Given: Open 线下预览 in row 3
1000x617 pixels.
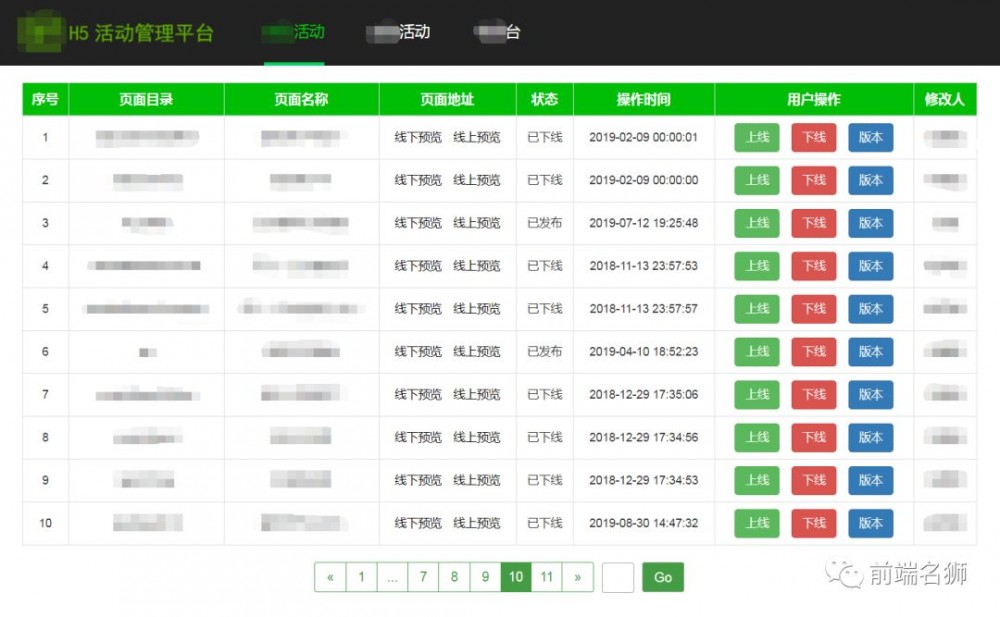Looking at the screenshot, I should 418,223.
